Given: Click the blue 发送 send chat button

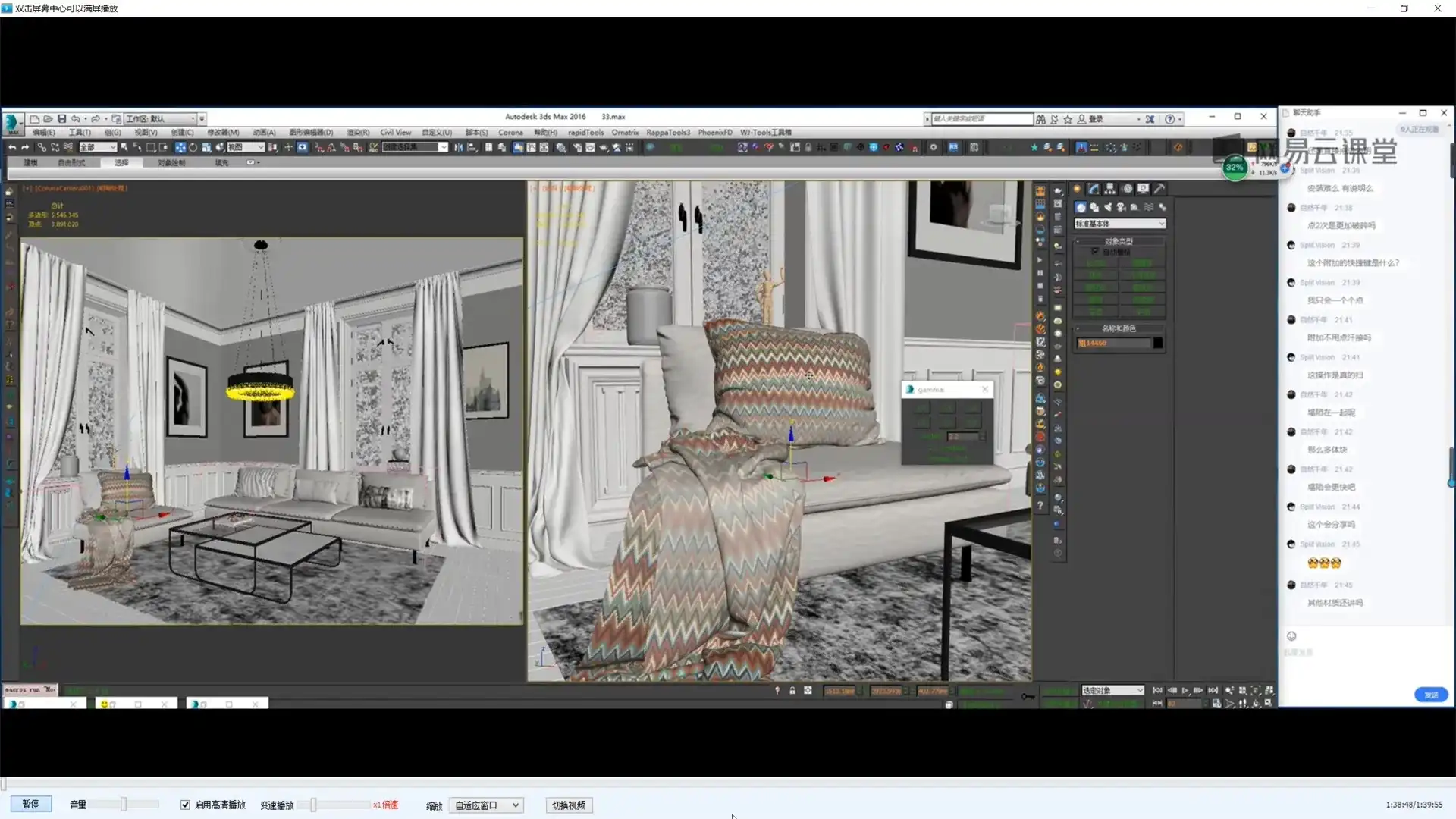Looking at the screenshot, I should [1430, 695].
